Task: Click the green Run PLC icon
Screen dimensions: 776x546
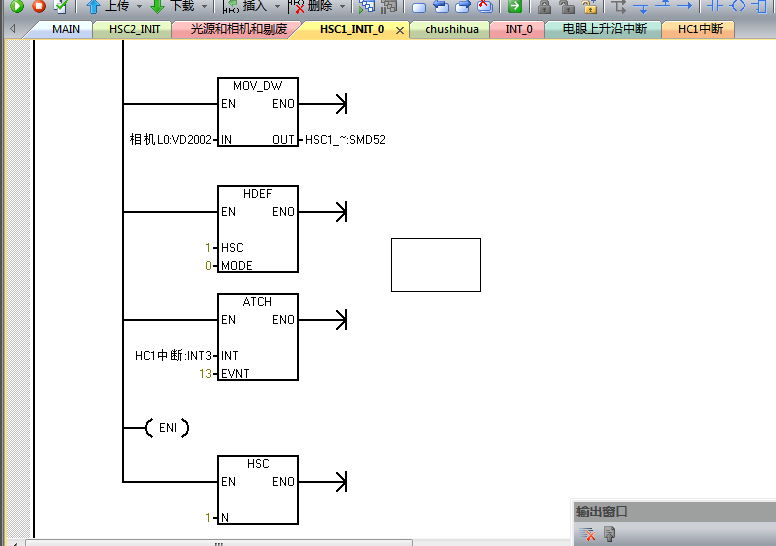Action: (17, 6)
